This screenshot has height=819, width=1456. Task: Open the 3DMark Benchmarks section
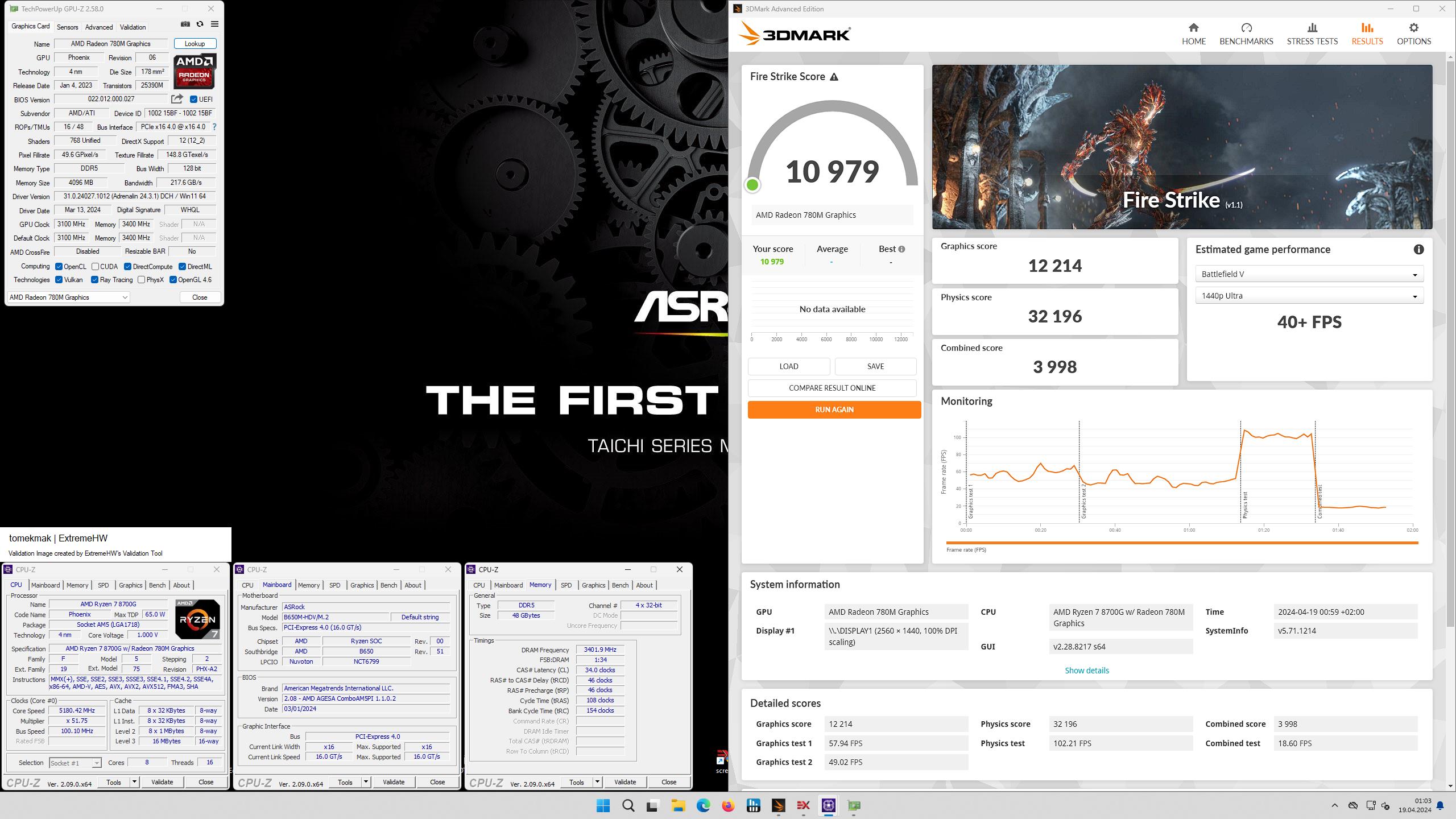(1246, 34)
